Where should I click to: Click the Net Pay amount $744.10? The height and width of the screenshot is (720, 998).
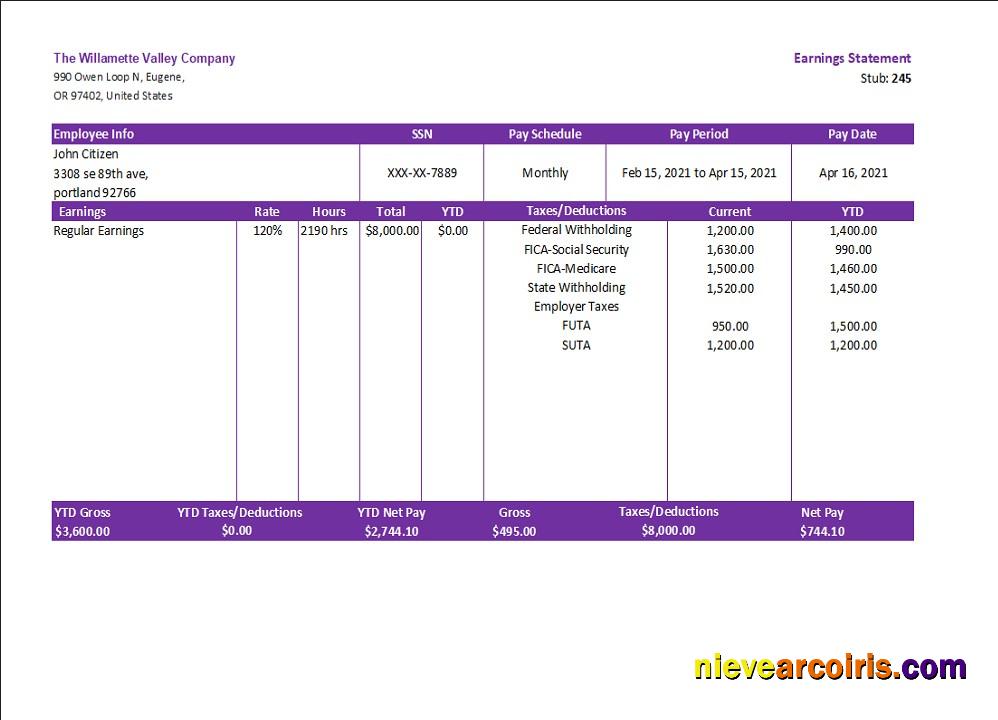pyautogui.click(x=822, y=531)
